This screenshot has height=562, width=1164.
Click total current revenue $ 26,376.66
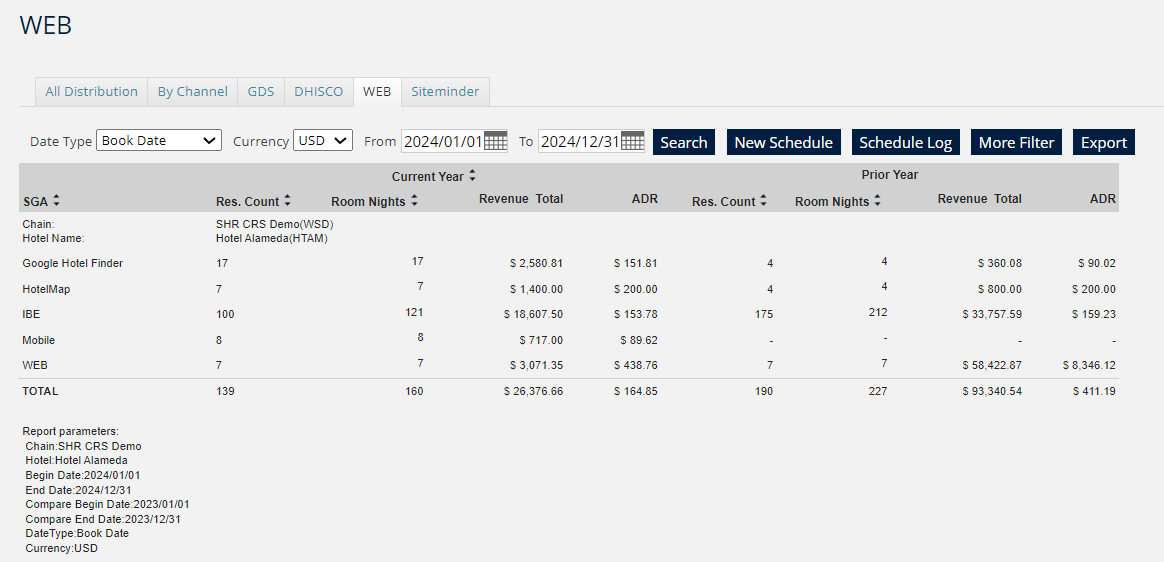coord(533,391)
